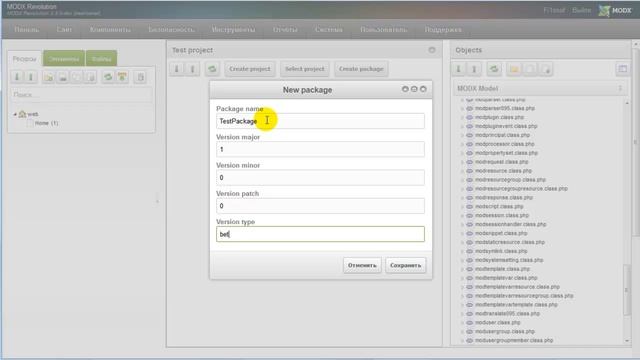Collapse the Test project panel header button
The width and height of the screenshot is (640, 360).
432,50
